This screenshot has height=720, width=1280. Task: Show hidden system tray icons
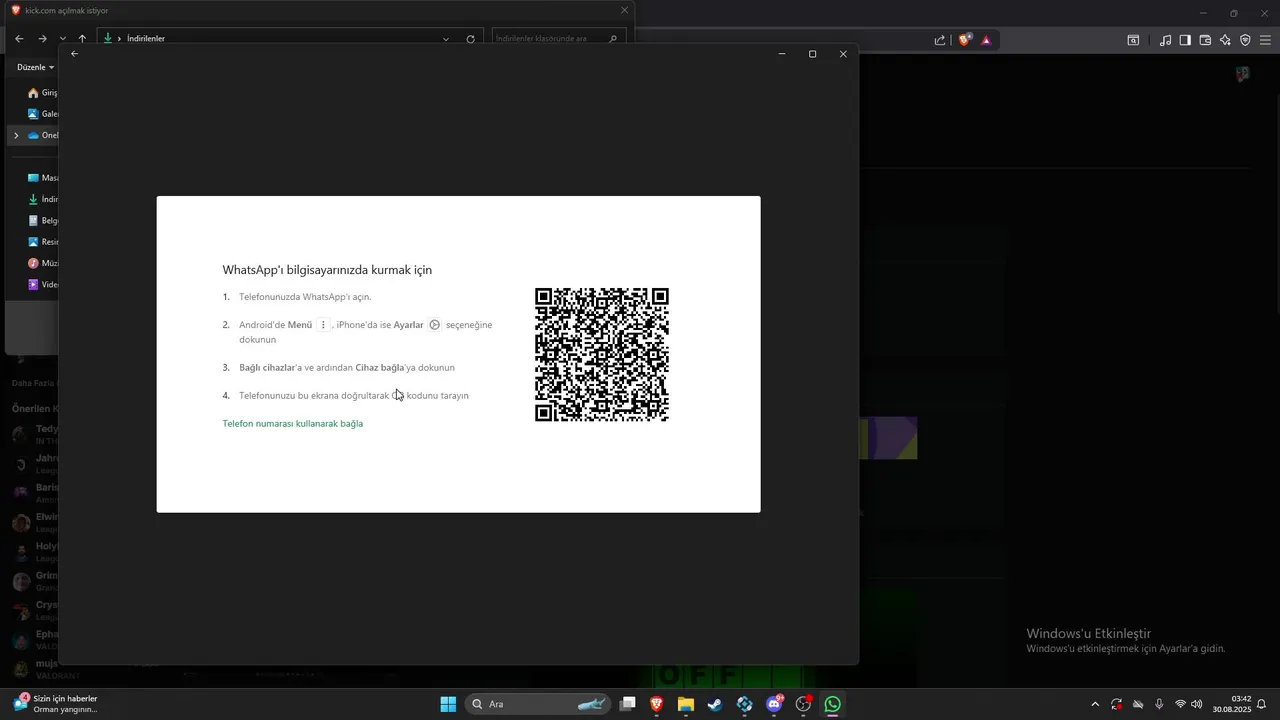[x=1095, y=704]
